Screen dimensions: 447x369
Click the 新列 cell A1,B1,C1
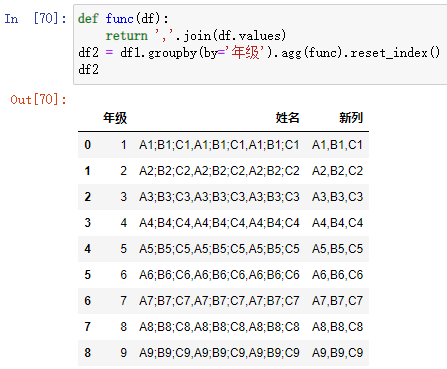337,145
